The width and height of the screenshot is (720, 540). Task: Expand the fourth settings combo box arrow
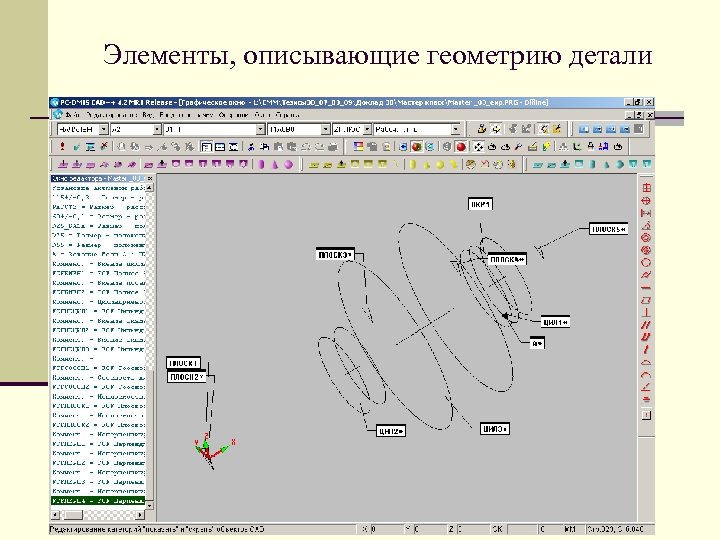click(326, 129)
